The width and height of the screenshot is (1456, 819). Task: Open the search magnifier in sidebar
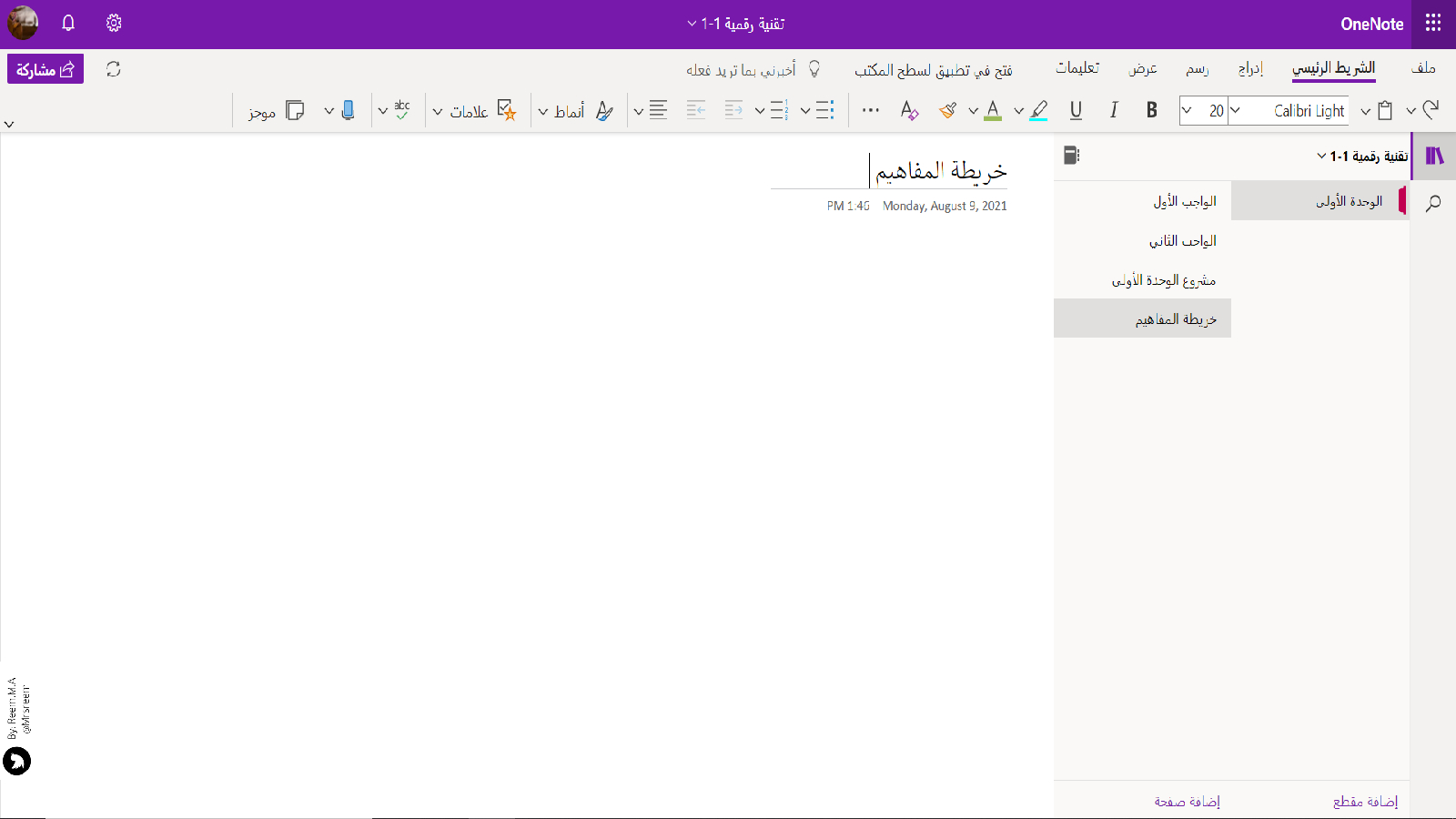1433,203
